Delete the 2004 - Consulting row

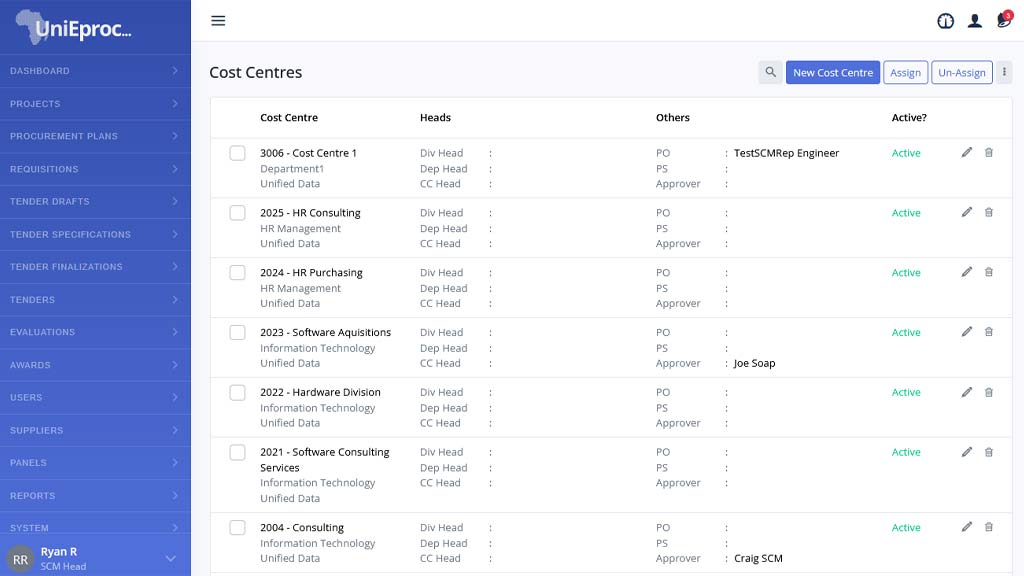point(989,527)
